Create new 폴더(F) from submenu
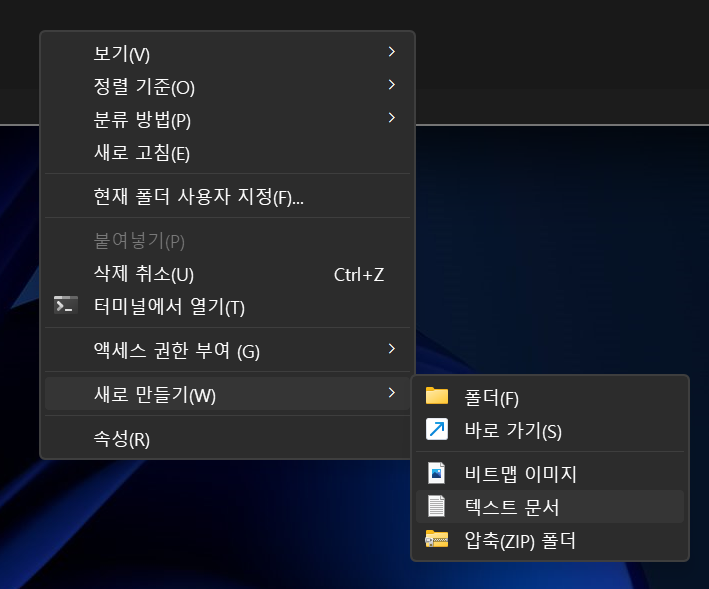This screenshot has width=709, height=589. [550, 397]
